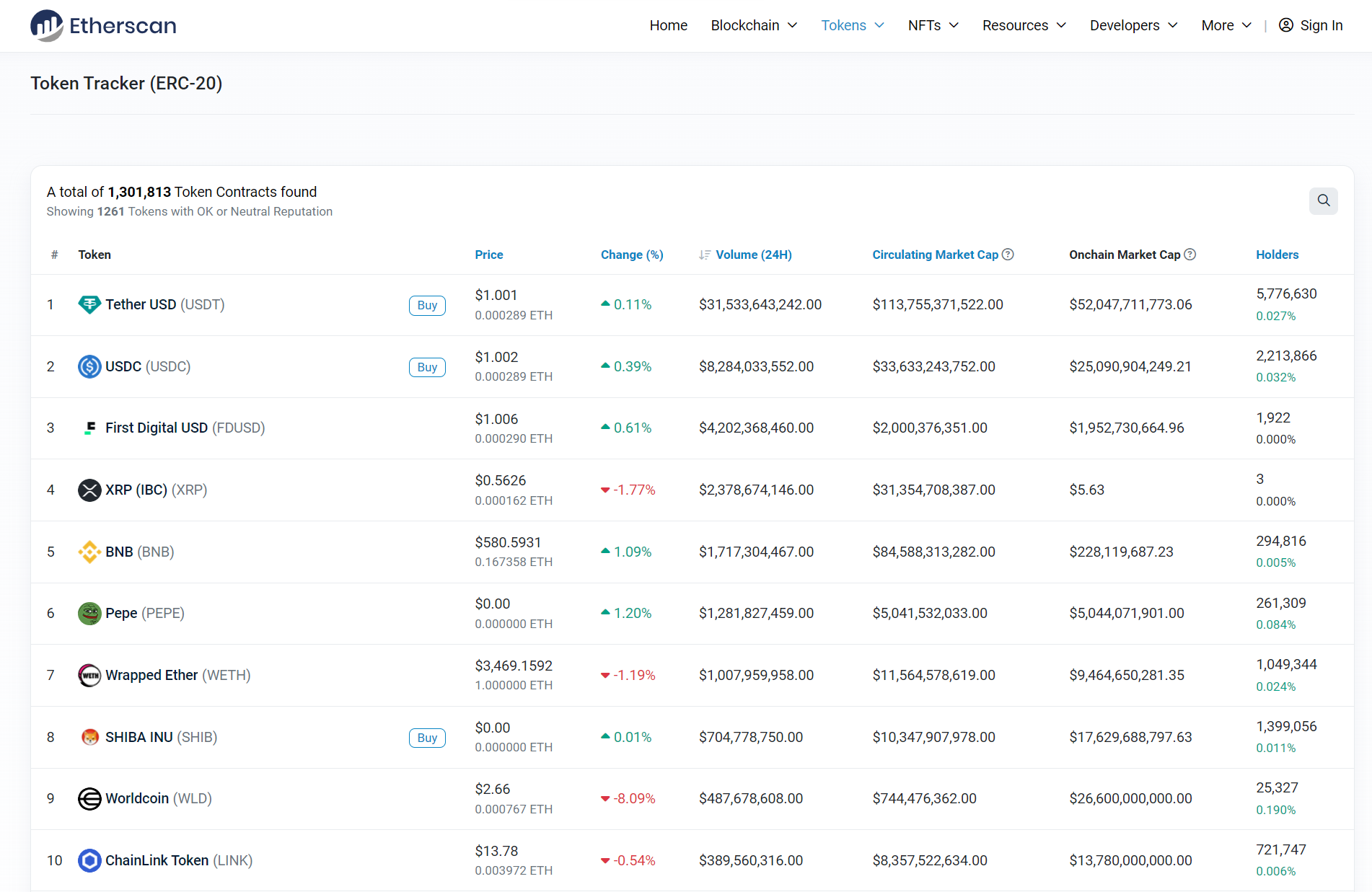Expand the Tokens dropdown menu
Screen dimensions: 1372x892
(x=853, y=25)
